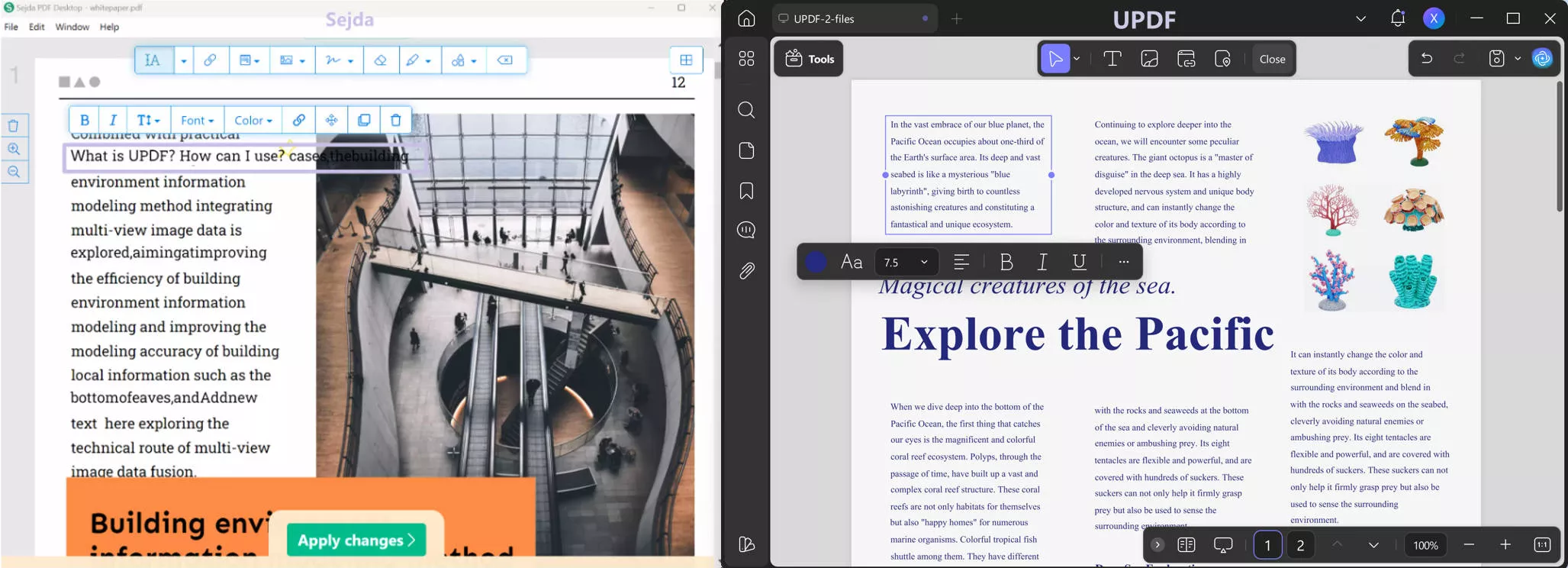Go to page 2 in UPDF bottom bar
The image size is (1568, 568).
1300,545
